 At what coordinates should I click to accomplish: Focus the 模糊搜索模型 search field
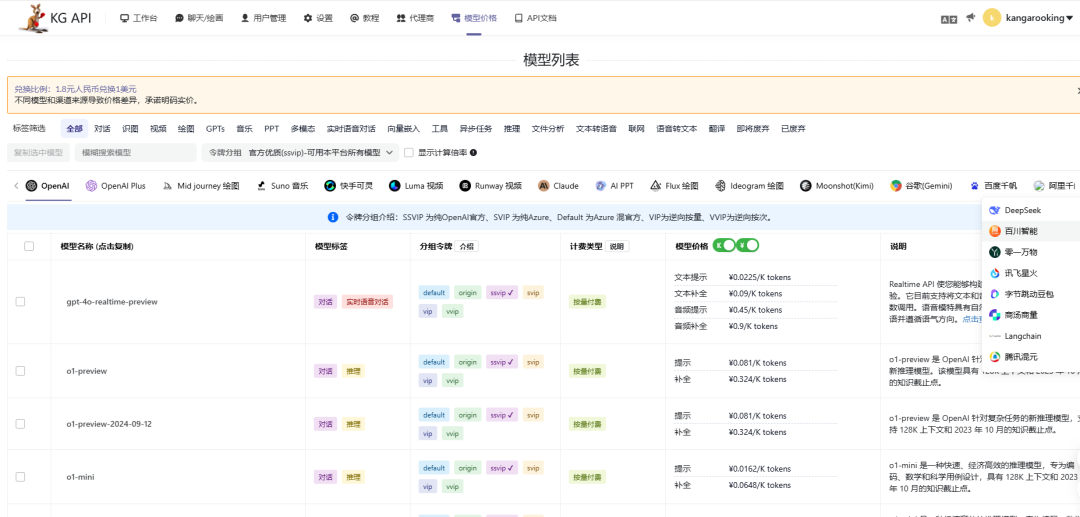pyautogui.click(x=136, y=153)
